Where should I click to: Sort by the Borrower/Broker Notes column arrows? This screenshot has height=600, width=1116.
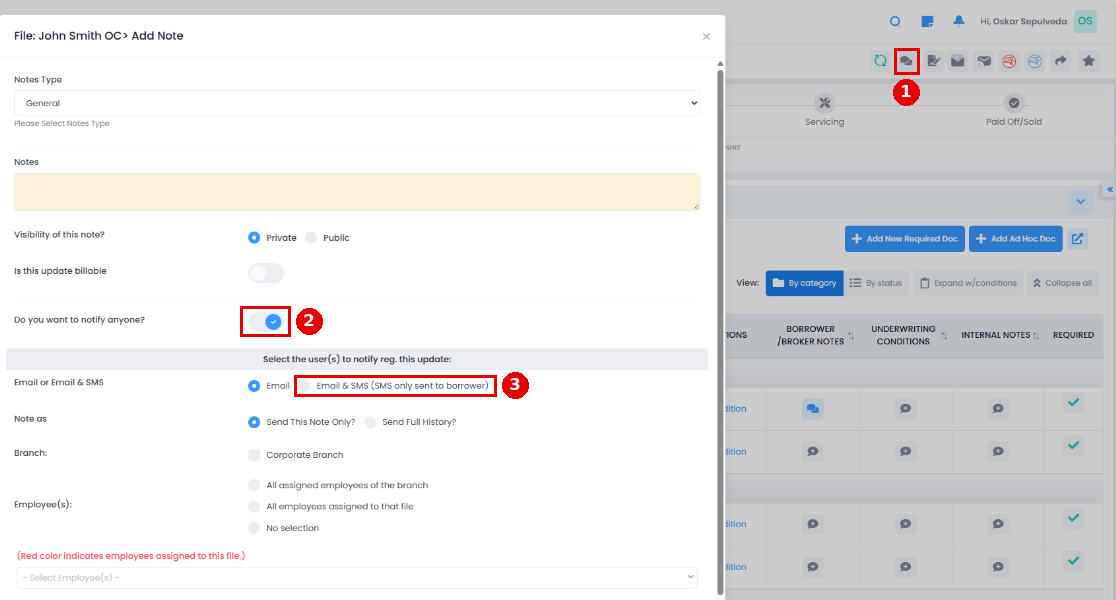pyautogui.click(x=851, y=335)
